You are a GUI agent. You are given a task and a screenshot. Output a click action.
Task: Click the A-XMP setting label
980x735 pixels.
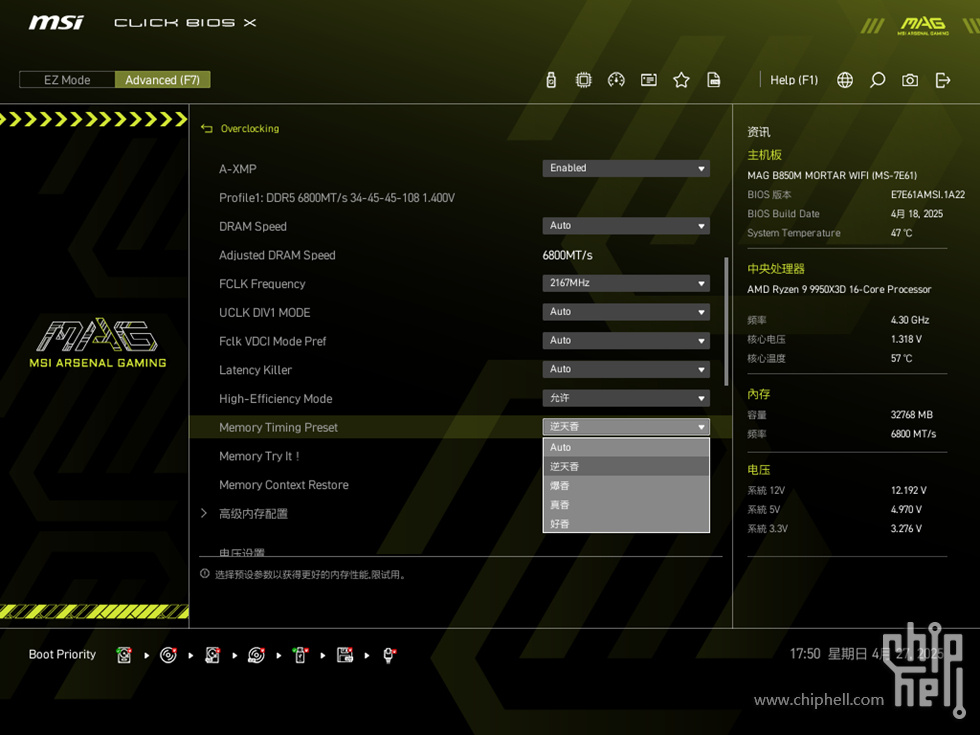point(238,169)
